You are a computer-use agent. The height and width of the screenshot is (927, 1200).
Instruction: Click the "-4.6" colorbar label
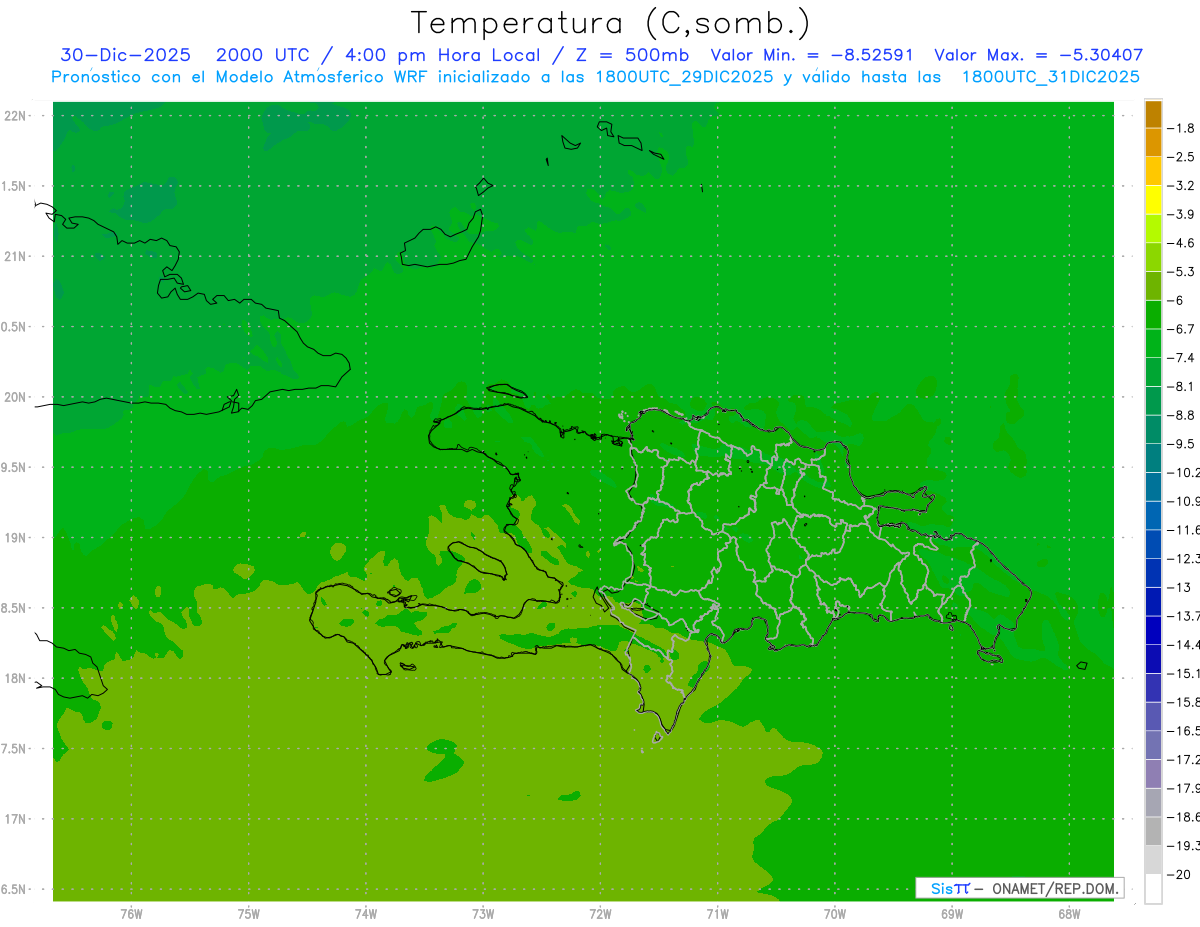coord(1182,243)
